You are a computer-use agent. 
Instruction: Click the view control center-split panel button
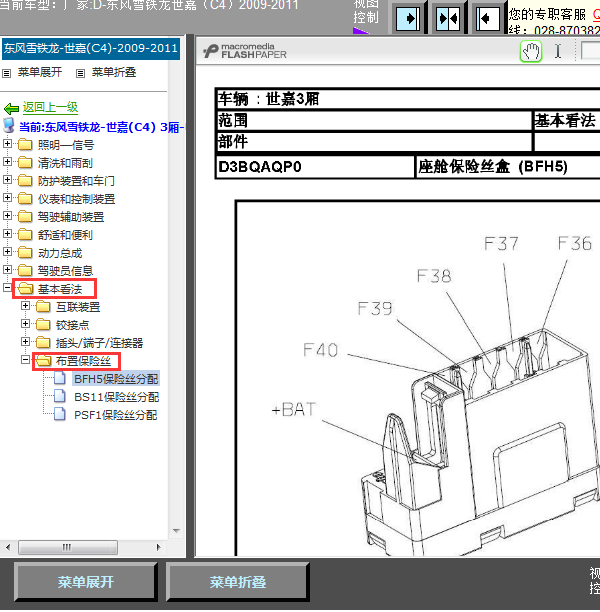(448, 18)
